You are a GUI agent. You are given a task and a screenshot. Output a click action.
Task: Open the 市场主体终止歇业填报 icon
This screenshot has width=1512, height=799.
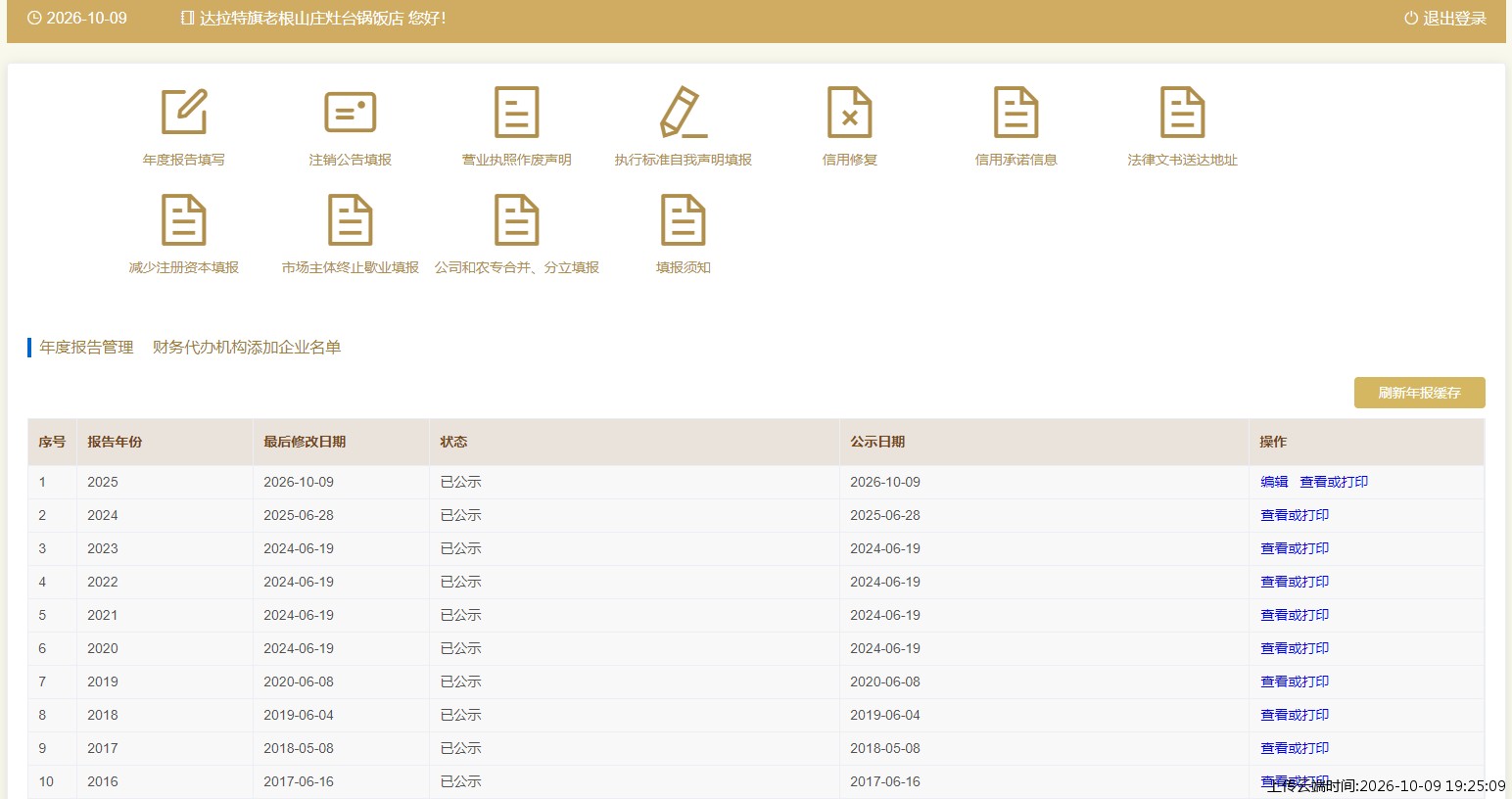(351, 219)
